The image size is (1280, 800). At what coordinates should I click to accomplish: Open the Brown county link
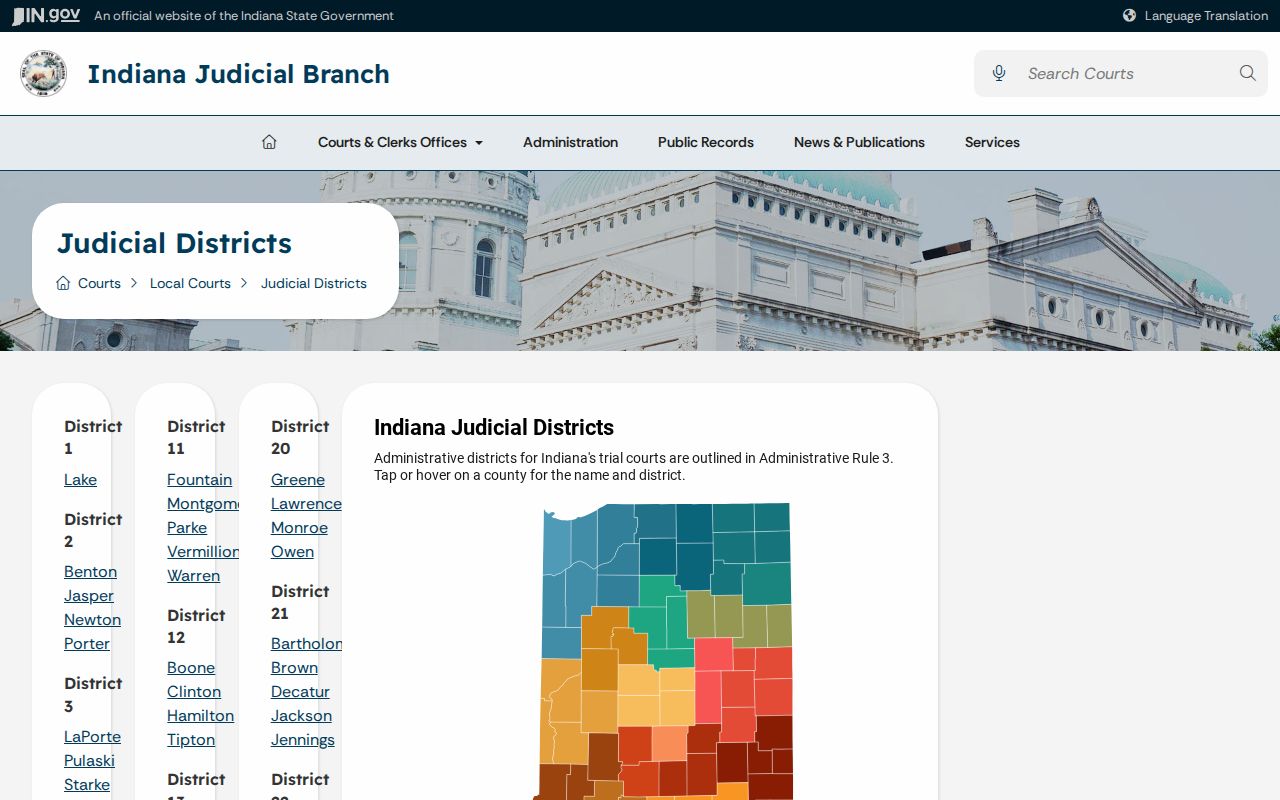[294, 668]
